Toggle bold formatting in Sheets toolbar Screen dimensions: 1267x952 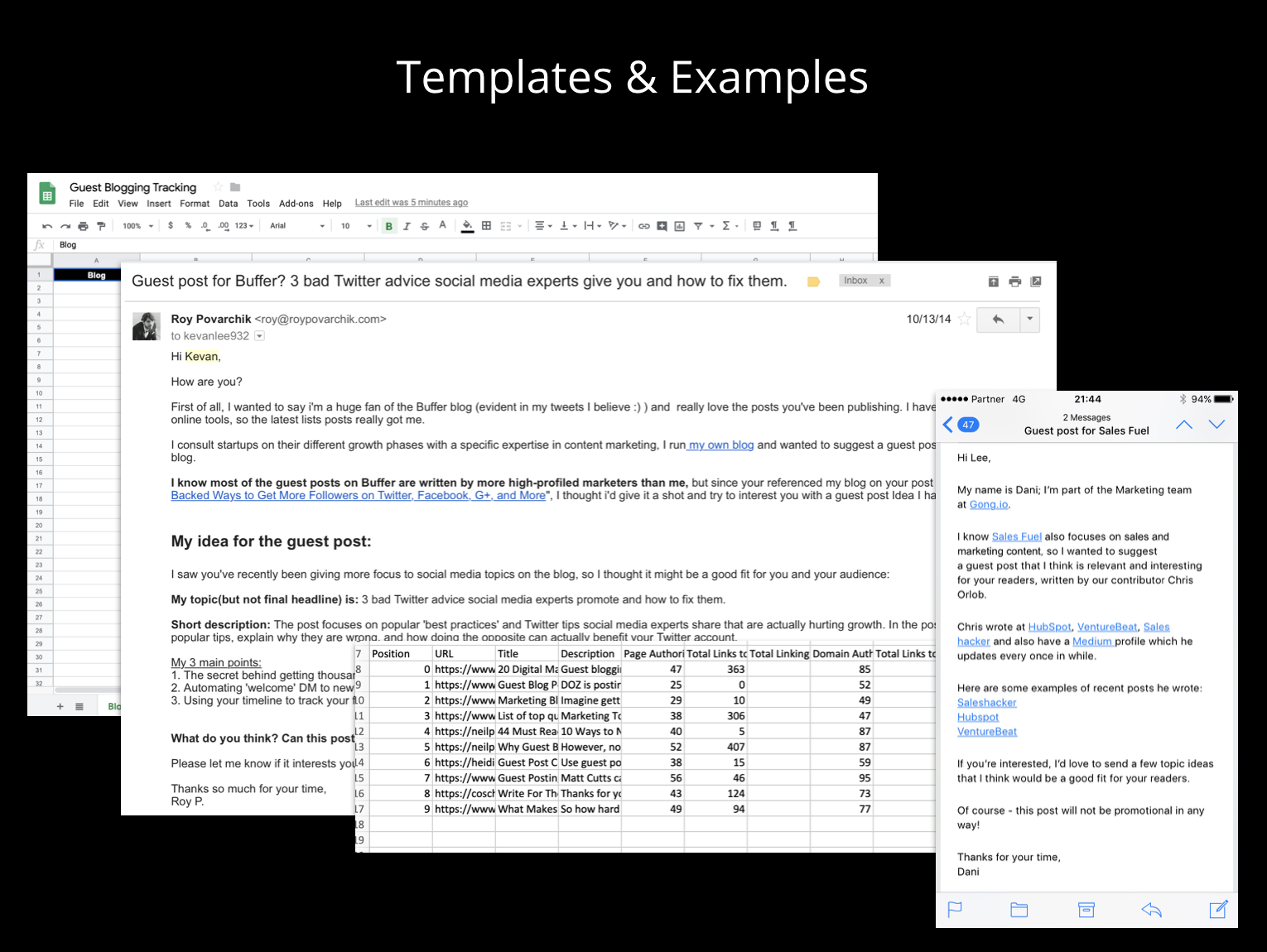388,226
